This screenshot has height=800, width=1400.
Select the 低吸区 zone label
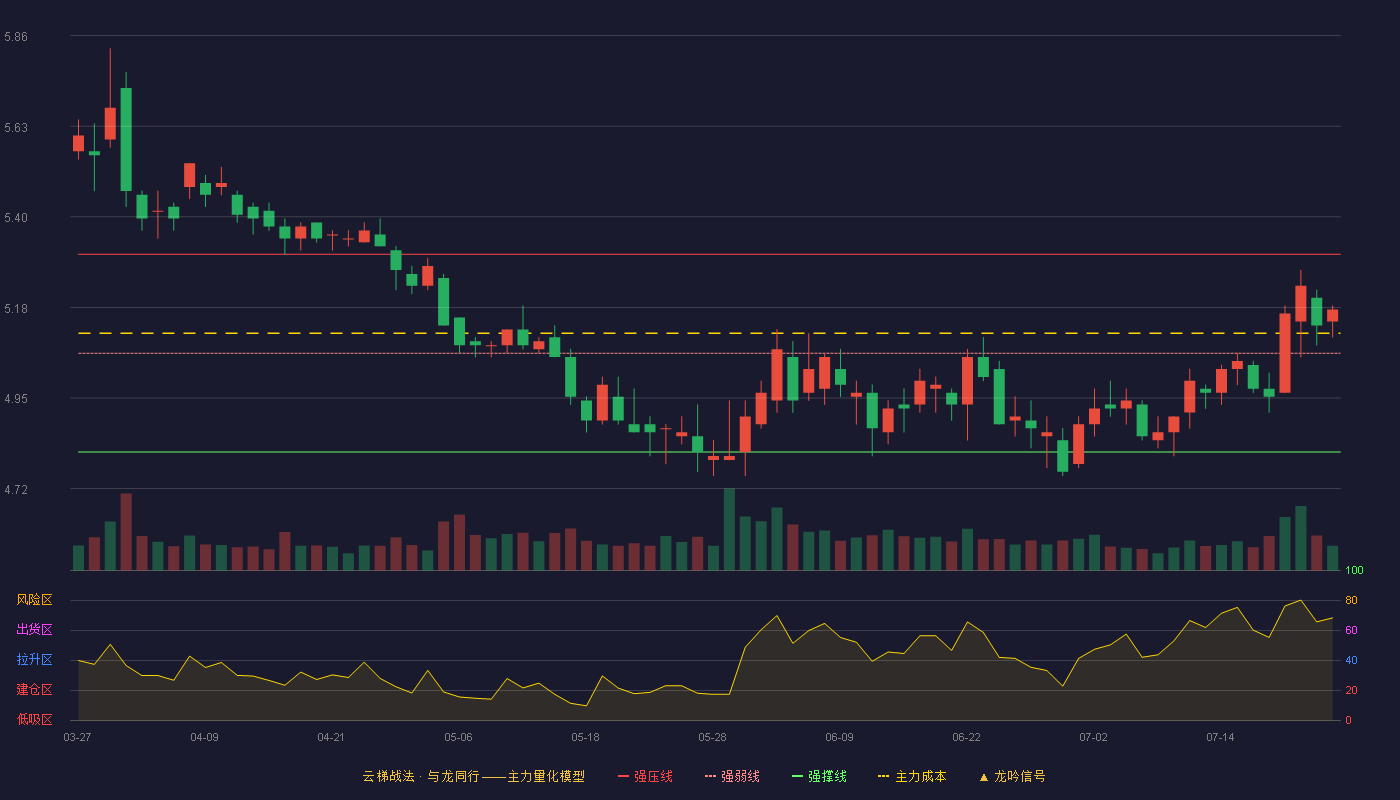point(34,720)
